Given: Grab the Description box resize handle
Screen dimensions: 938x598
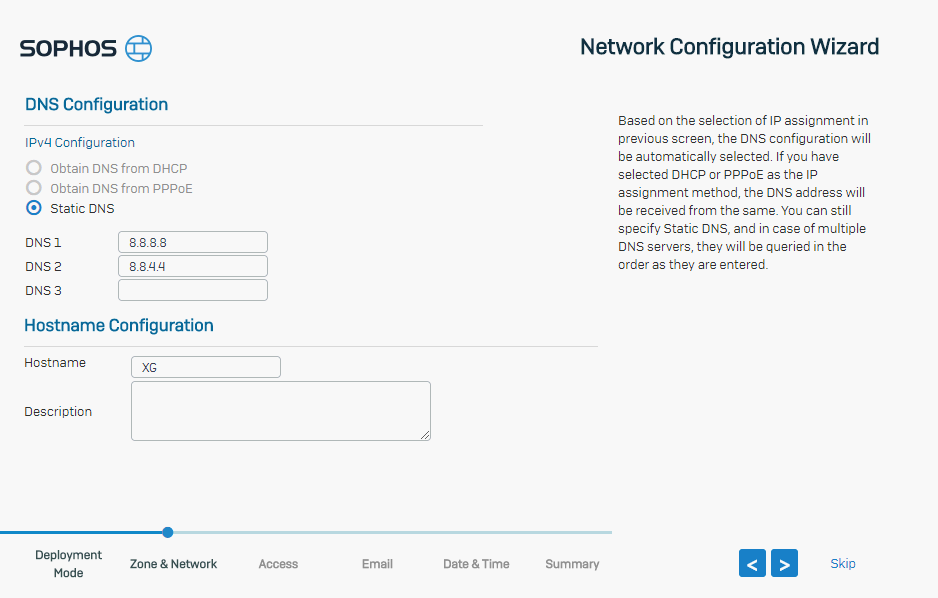Looking at the screenshot, I should pos(425,435).
